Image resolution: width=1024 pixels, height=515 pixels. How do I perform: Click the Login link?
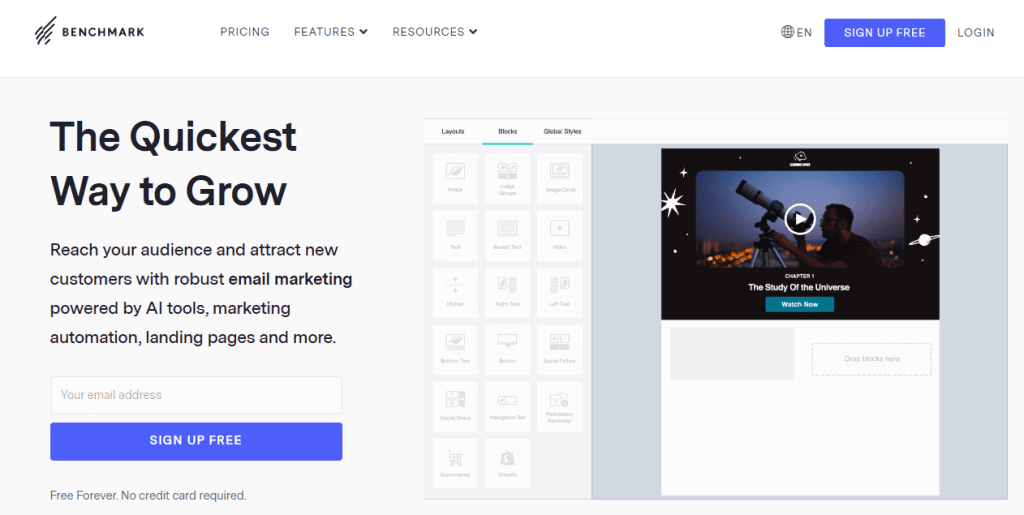point(975,32)
